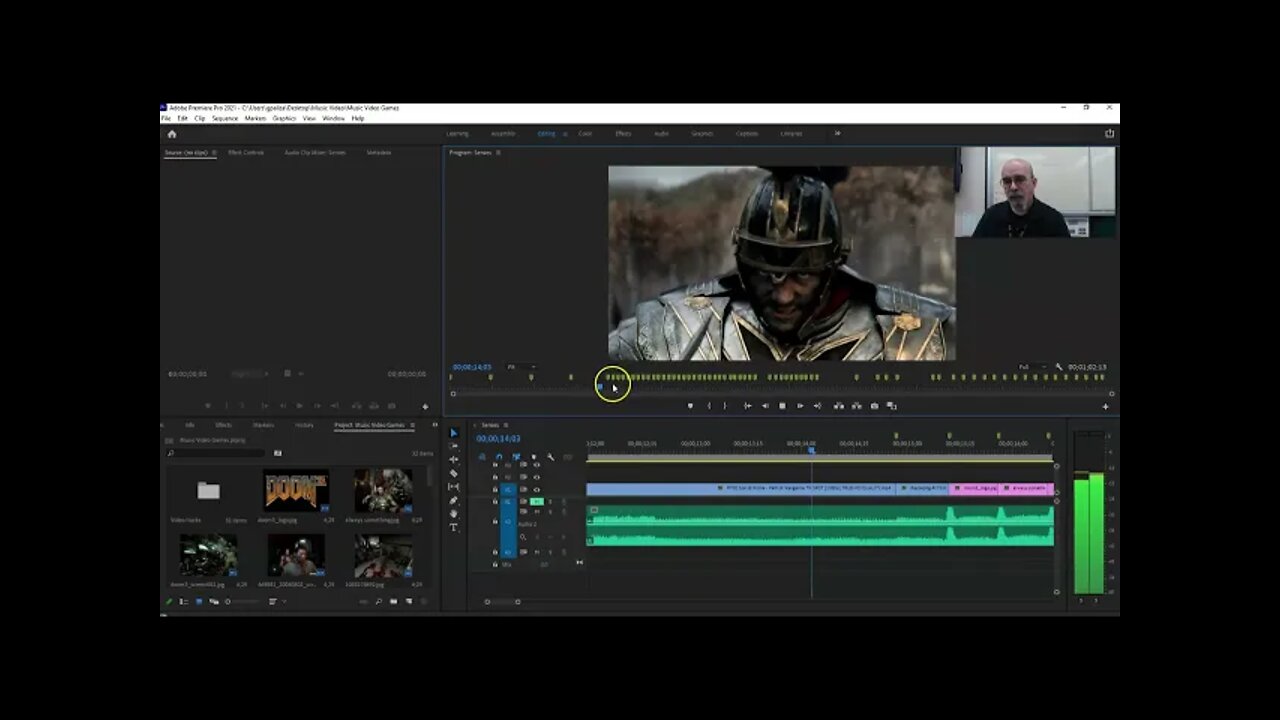Open Program monitor settings wrench
This screenshot has width=1280, height=720.
1059,367
